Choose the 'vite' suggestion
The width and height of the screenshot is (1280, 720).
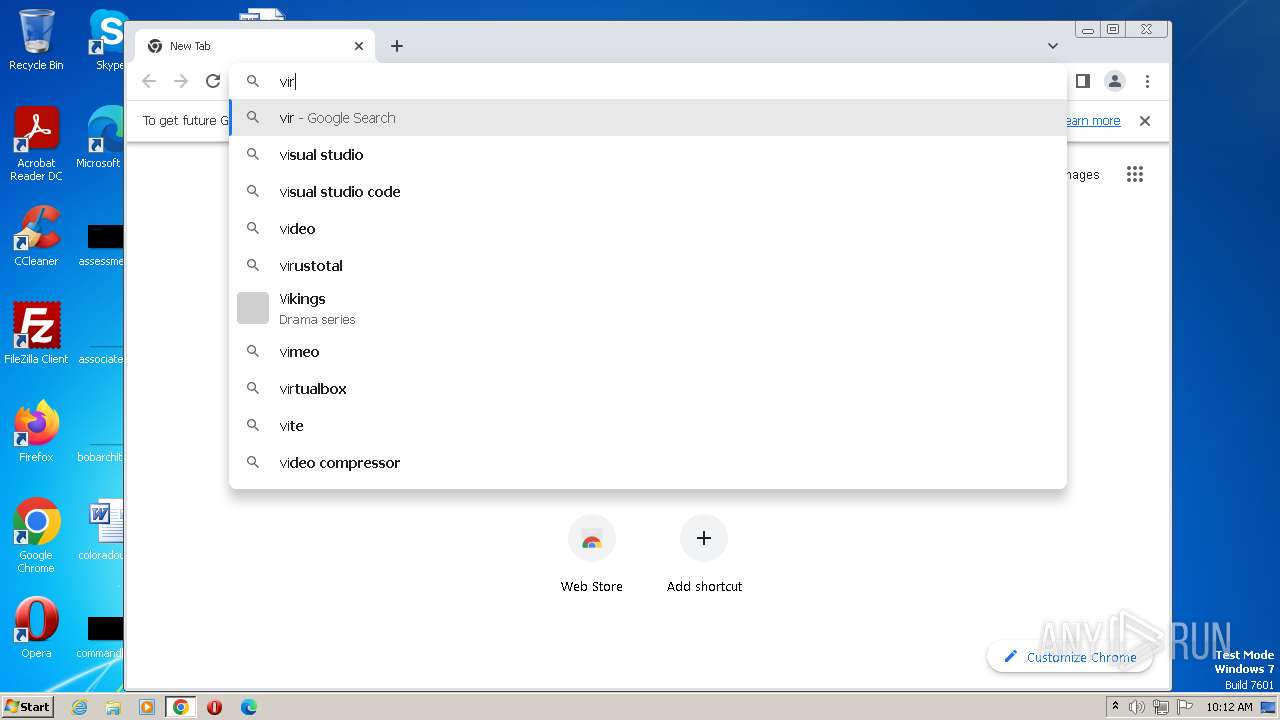(x=648, y=426)
